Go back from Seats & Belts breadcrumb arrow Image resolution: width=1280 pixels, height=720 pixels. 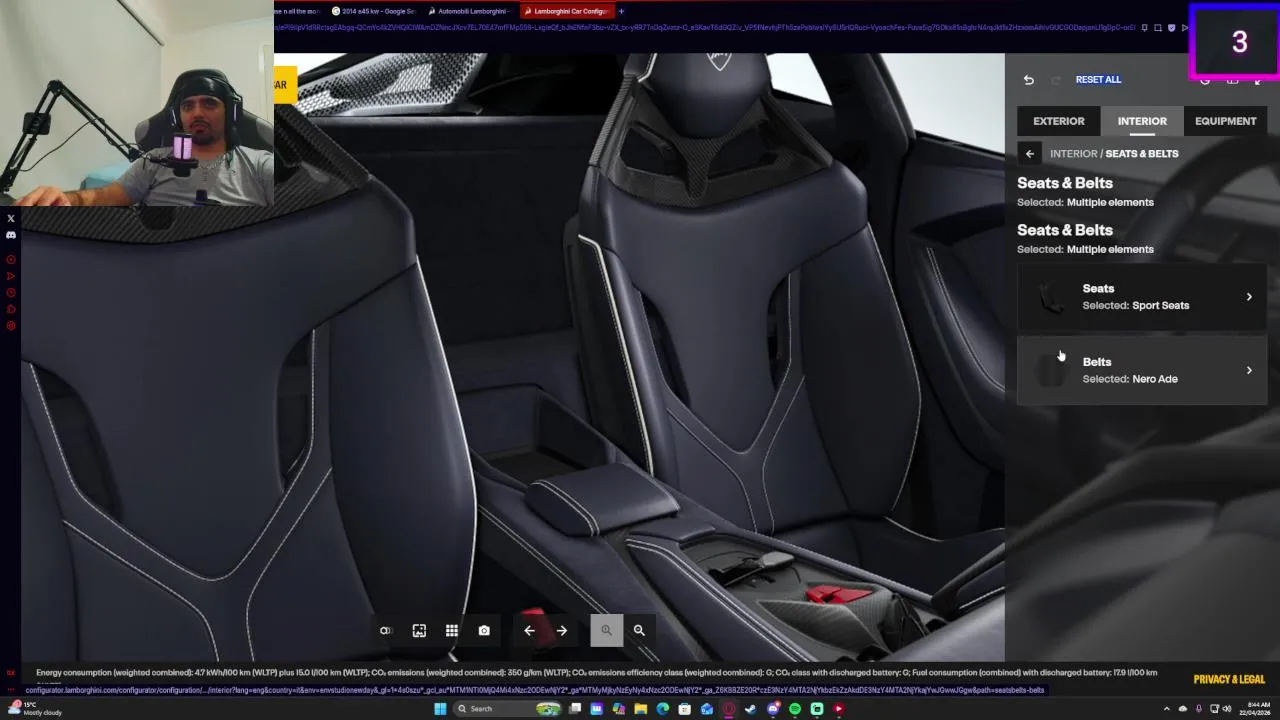(x=1029, y=154)
